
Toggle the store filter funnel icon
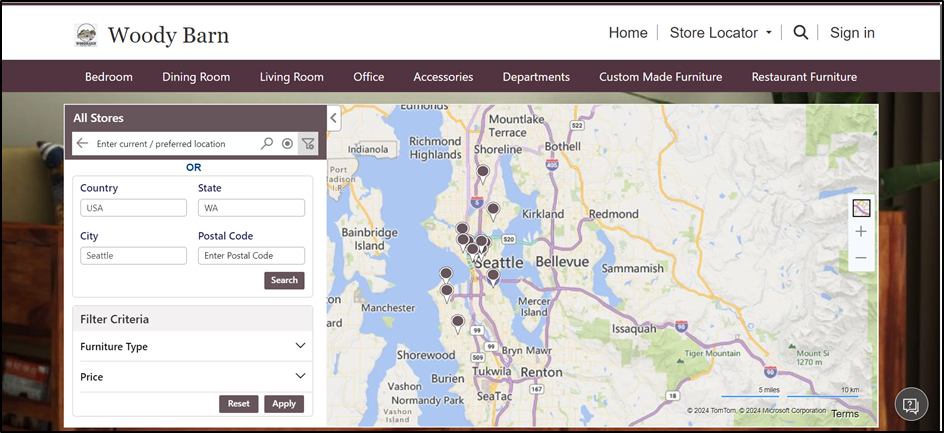[x=308, y=144]
